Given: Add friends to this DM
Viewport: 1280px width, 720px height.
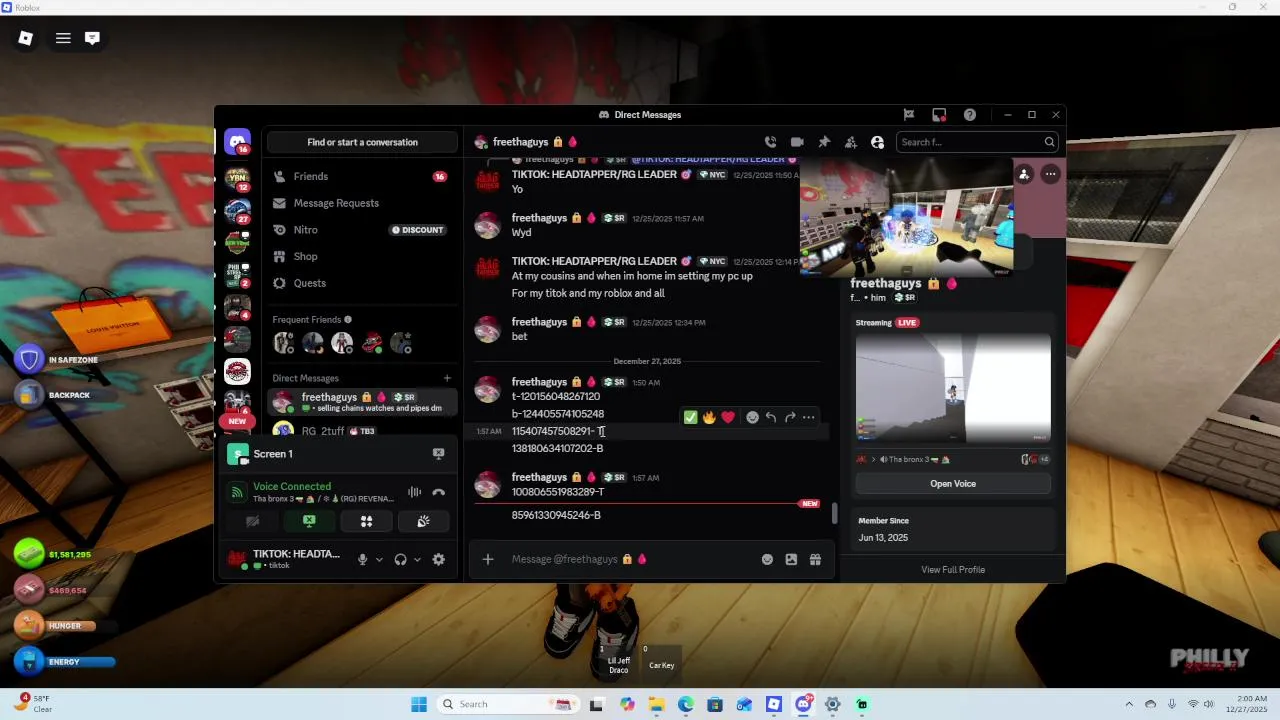Looking at the screenshot, I should point(850,142).
